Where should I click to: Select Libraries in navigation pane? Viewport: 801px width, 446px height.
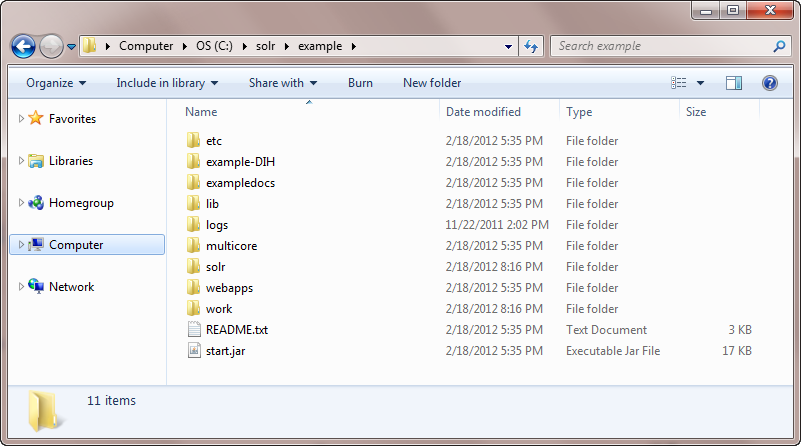(71, 160)
